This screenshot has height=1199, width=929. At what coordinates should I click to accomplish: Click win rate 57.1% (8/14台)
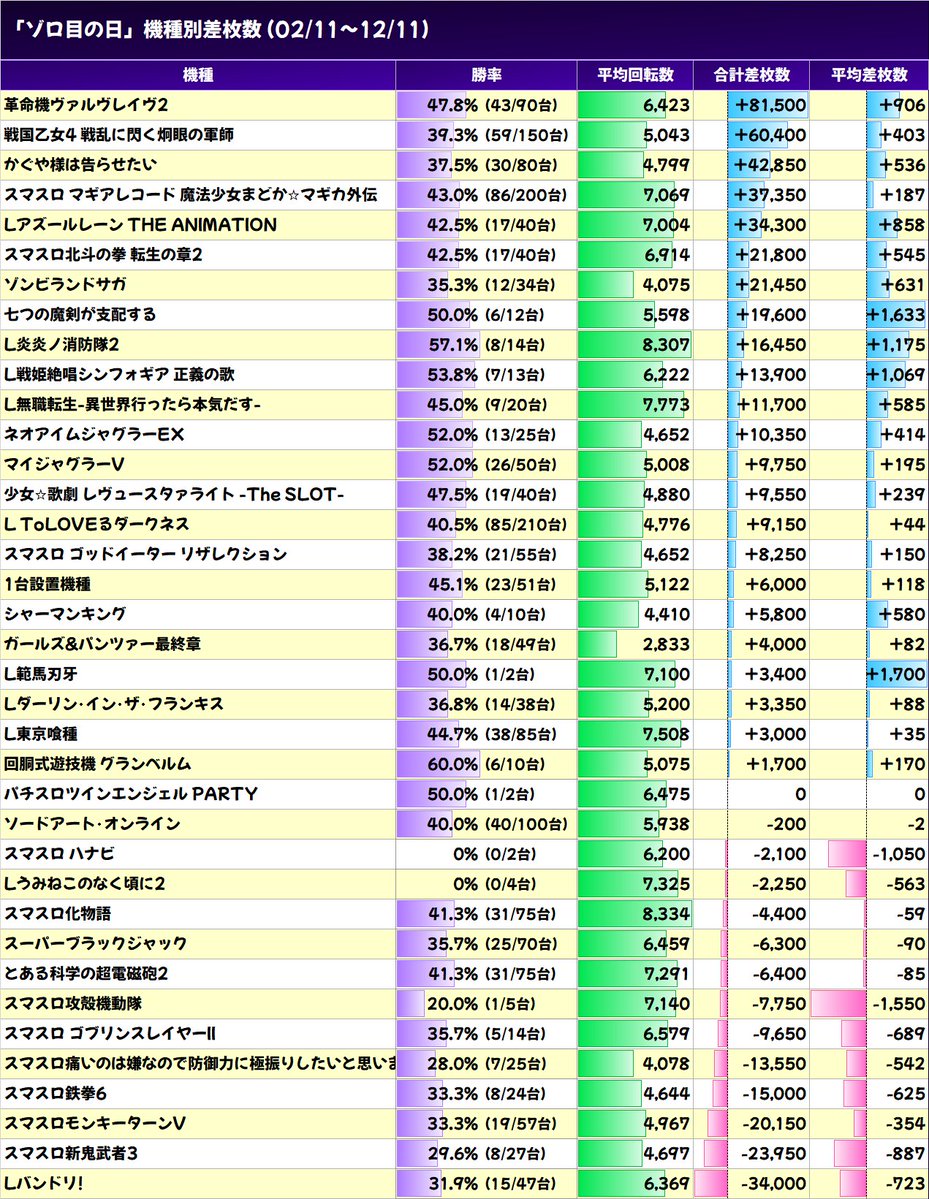point(487,345)
